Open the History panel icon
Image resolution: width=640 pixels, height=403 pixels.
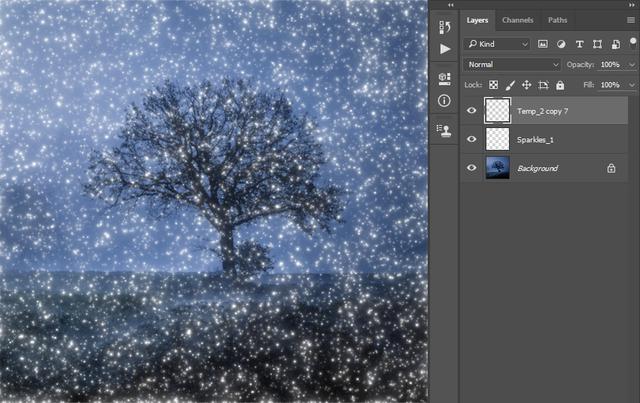click(444, 27)
